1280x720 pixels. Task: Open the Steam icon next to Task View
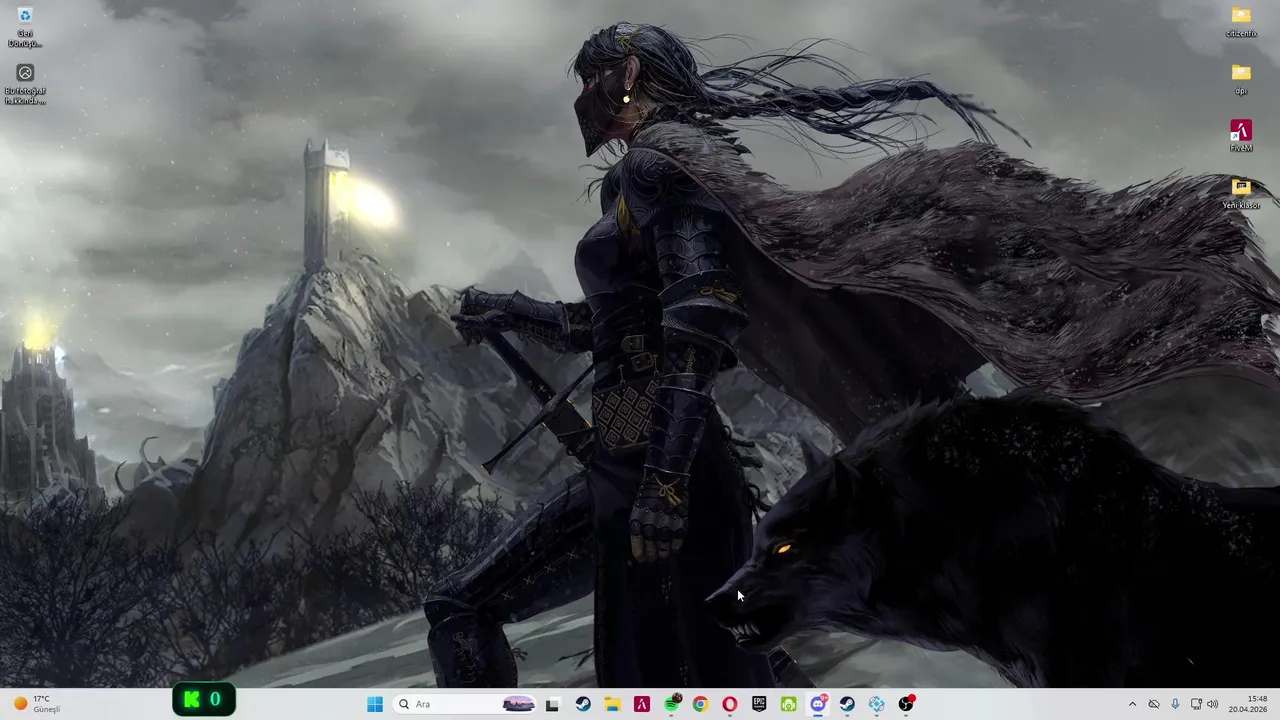coord(583,704)
